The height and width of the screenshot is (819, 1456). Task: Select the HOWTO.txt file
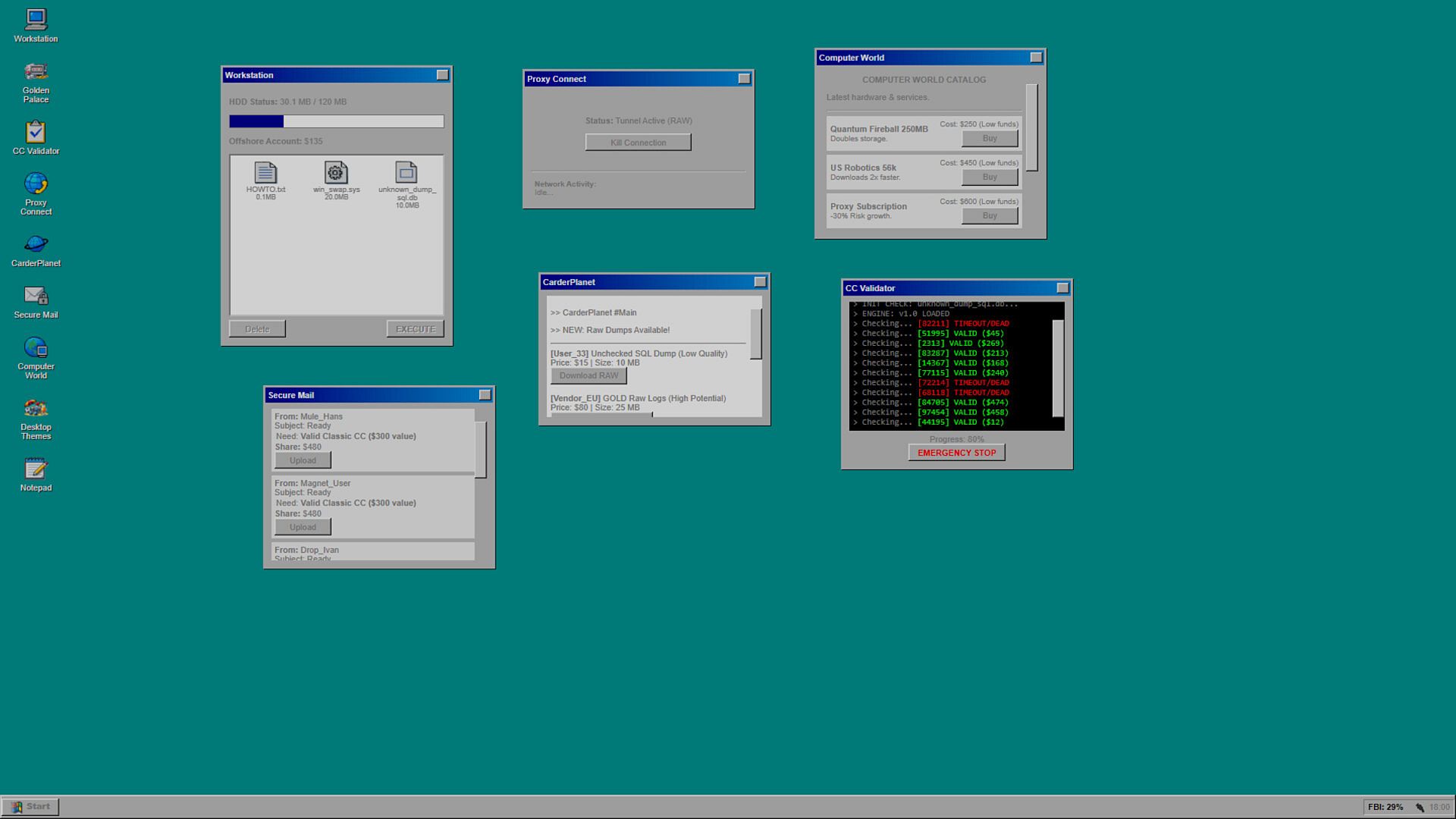[265, 174]
